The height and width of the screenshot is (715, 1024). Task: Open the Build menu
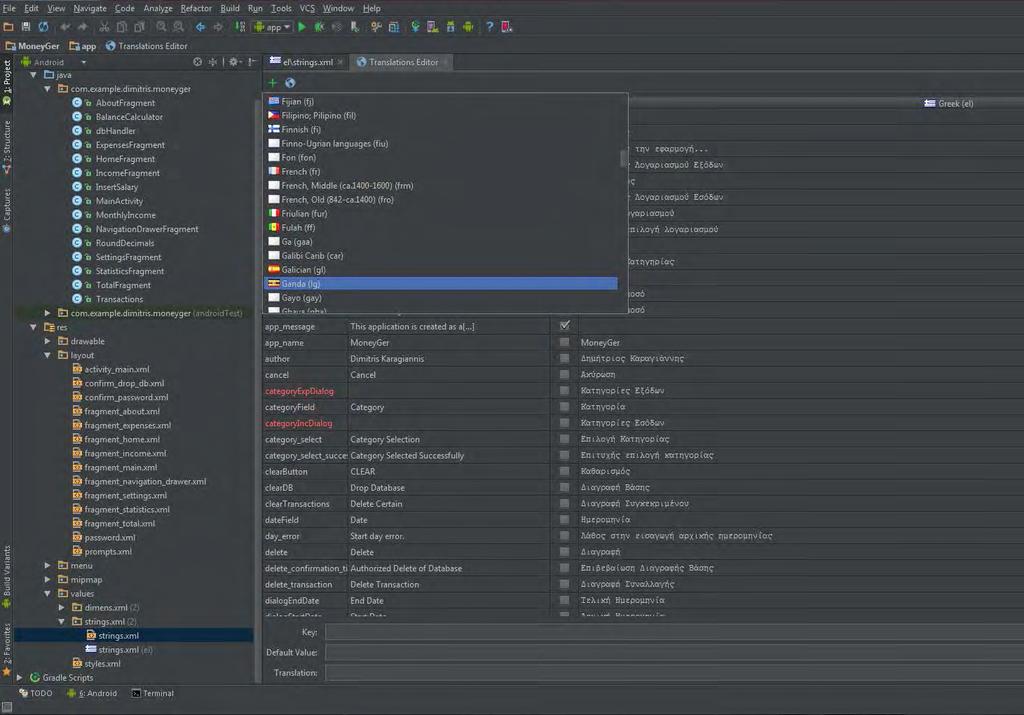230,8
